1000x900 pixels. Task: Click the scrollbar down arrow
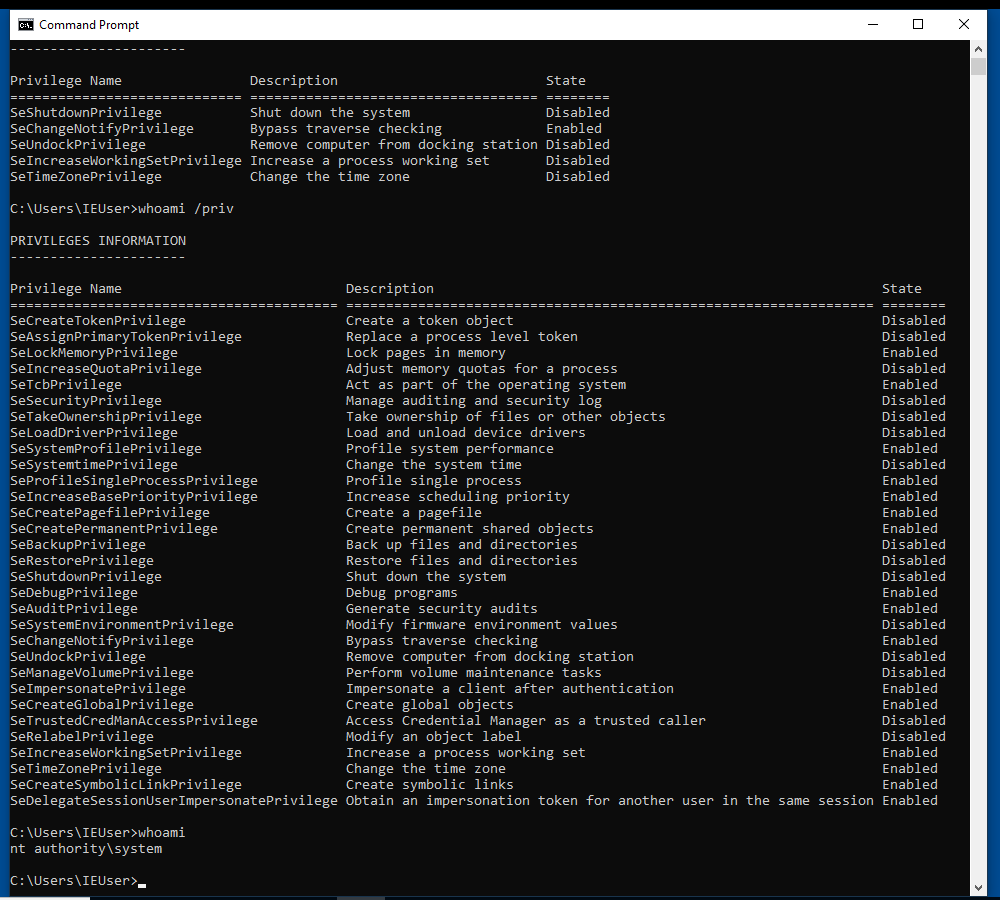pos(978,887)
